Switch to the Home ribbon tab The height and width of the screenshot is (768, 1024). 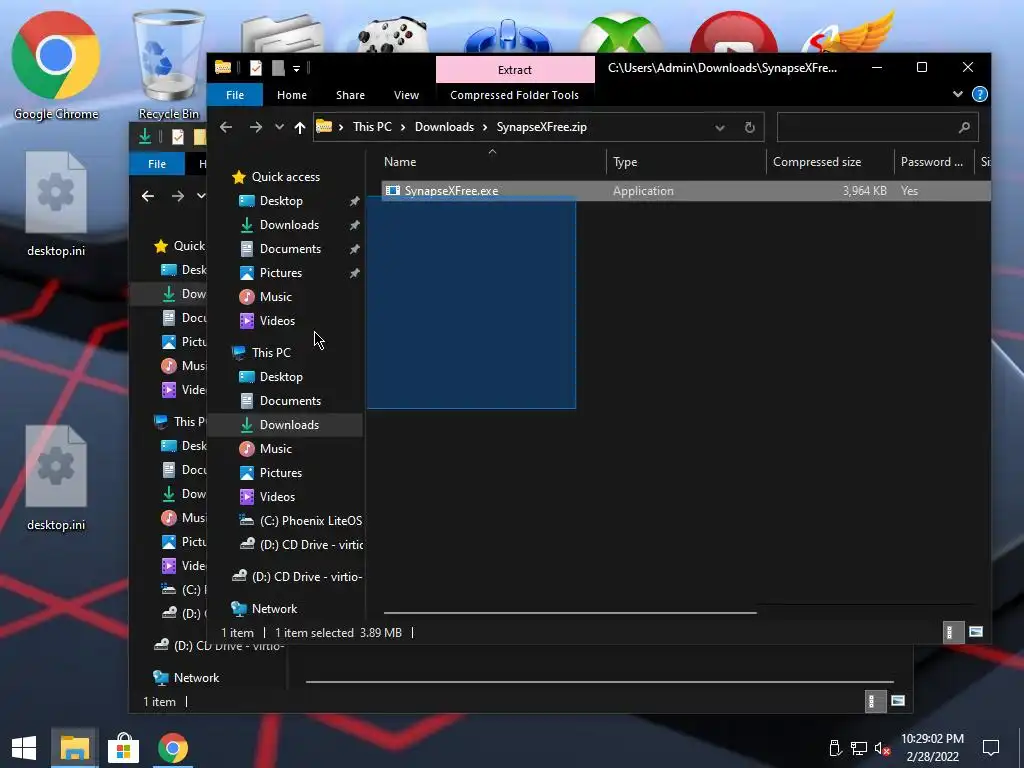292,95
